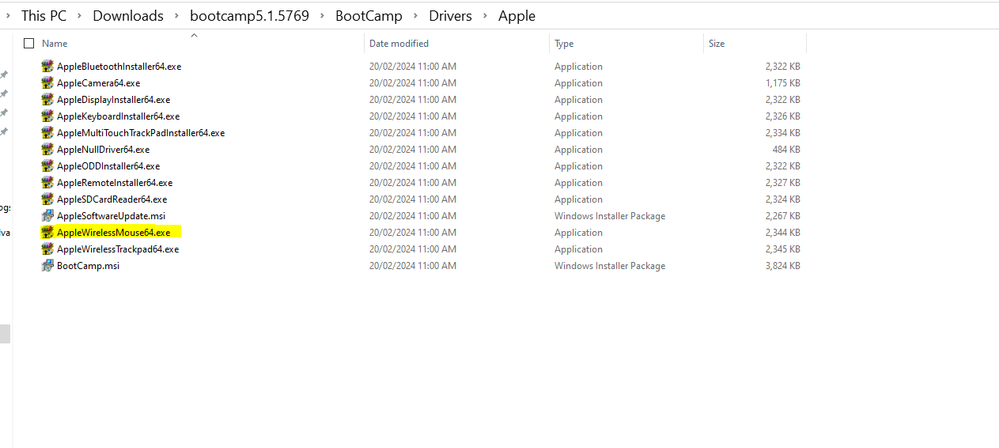Expand the chevron after This PC
The height and width of the screenshot is (448, 999).
80,16
